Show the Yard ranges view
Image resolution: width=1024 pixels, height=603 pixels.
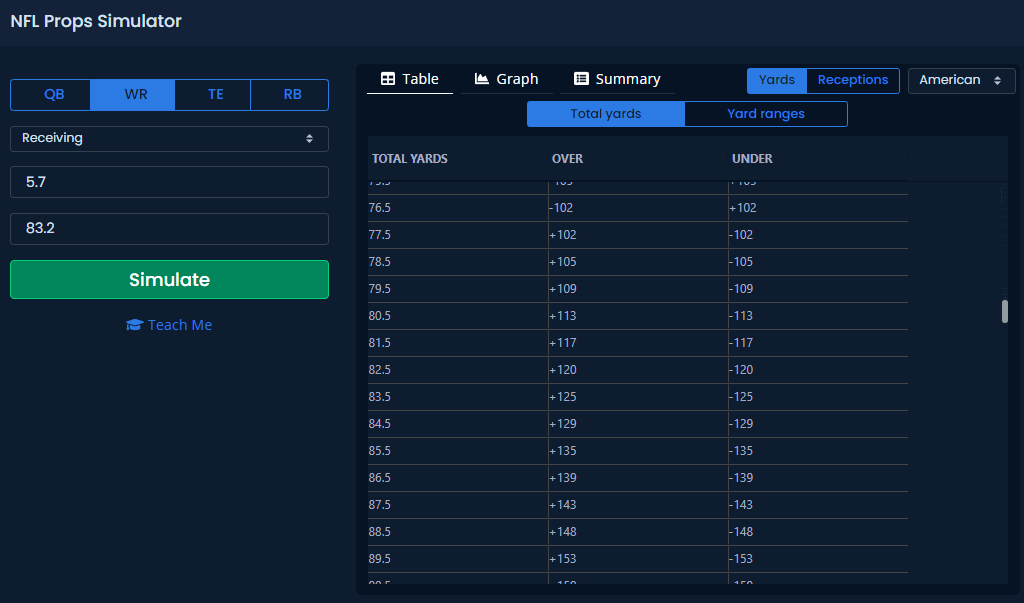click(766, 114)
